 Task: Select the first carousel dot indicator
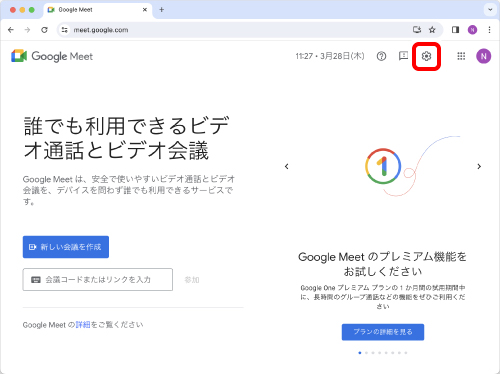coord(360,353)
